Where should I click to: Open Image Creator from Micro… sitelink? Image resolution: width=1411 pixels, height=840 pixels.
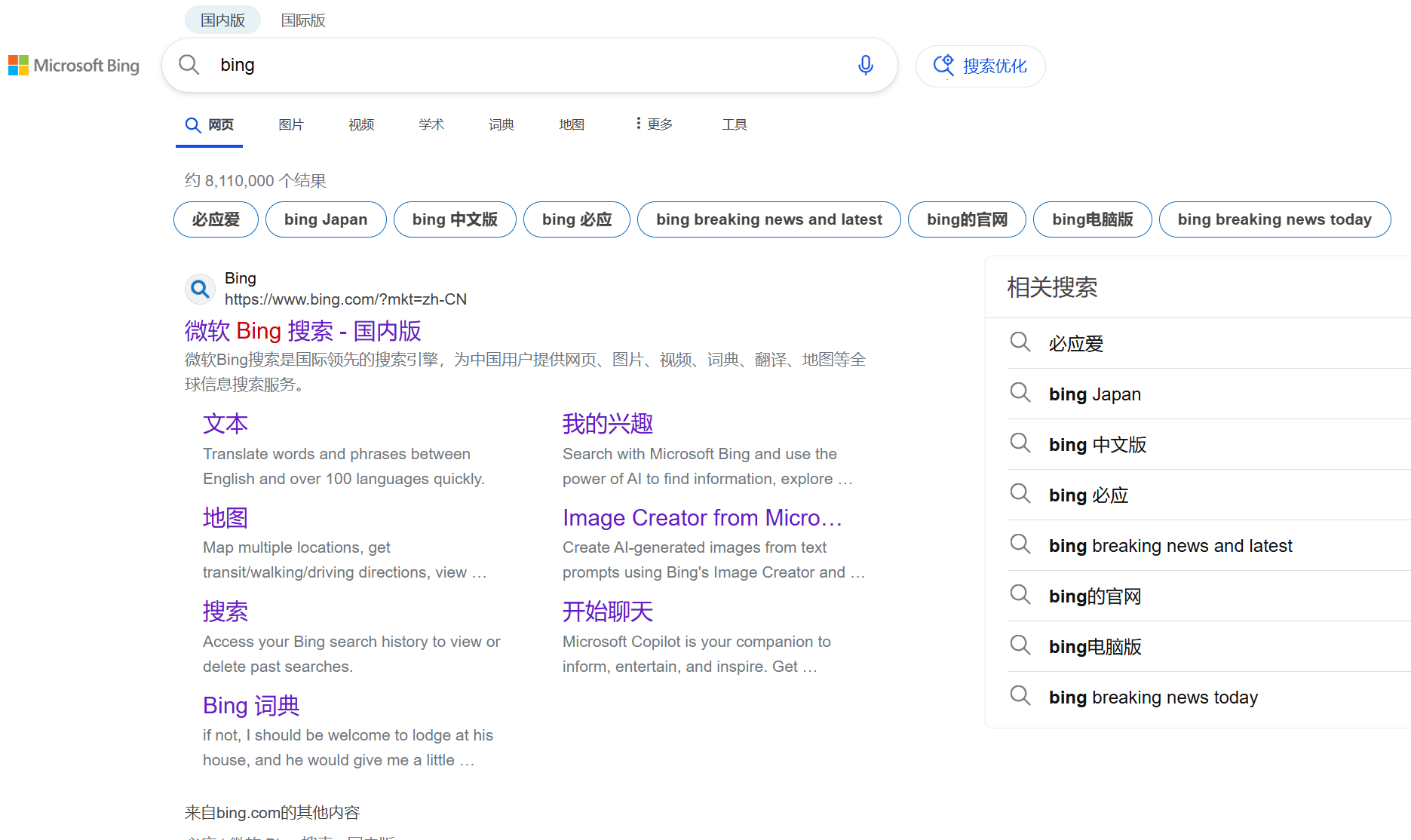click(x=702, y=518)
